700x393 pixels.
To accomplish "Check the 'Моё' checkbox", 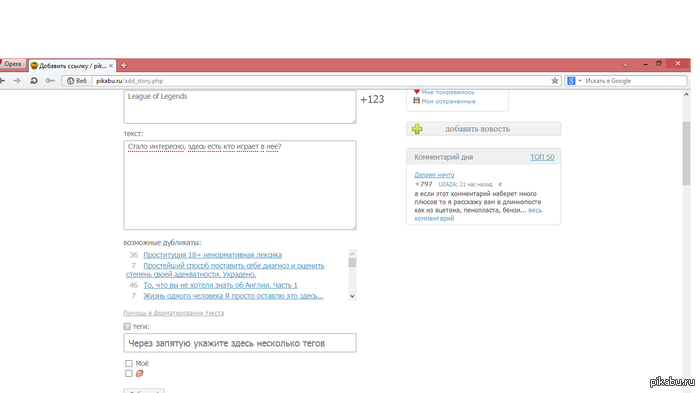I will pyautogui.click(x=129, y=364).
